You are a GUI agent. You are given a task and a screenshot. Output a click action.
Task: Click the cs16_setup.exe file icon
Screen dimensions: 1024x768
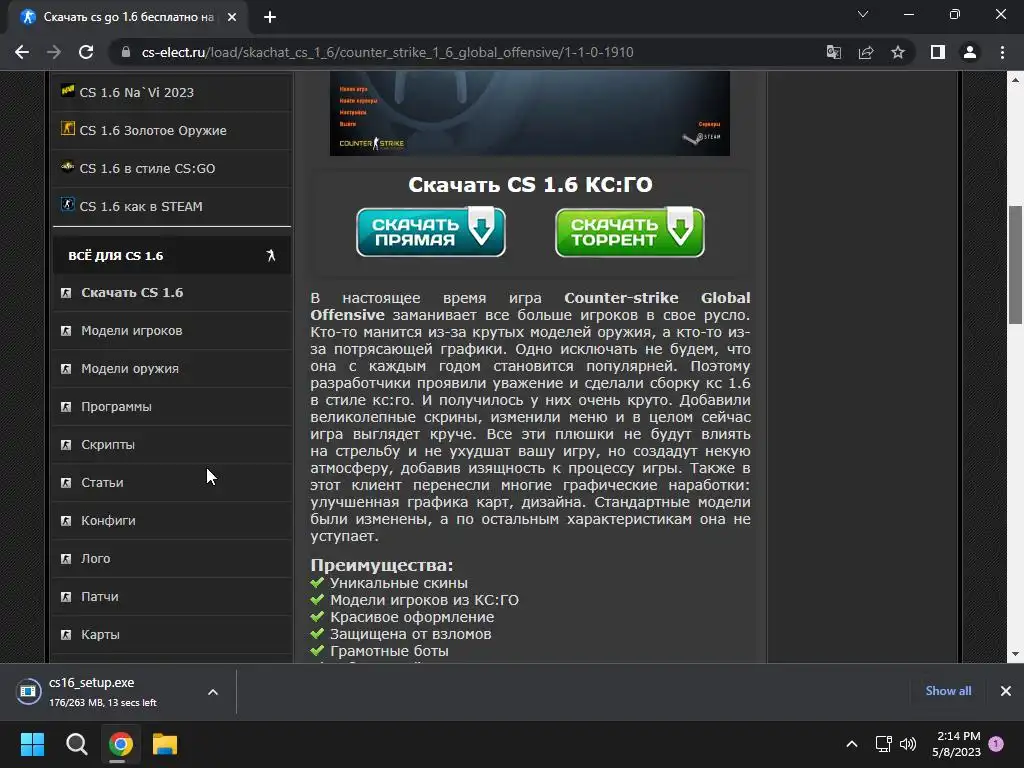click(x=28, y=692)
